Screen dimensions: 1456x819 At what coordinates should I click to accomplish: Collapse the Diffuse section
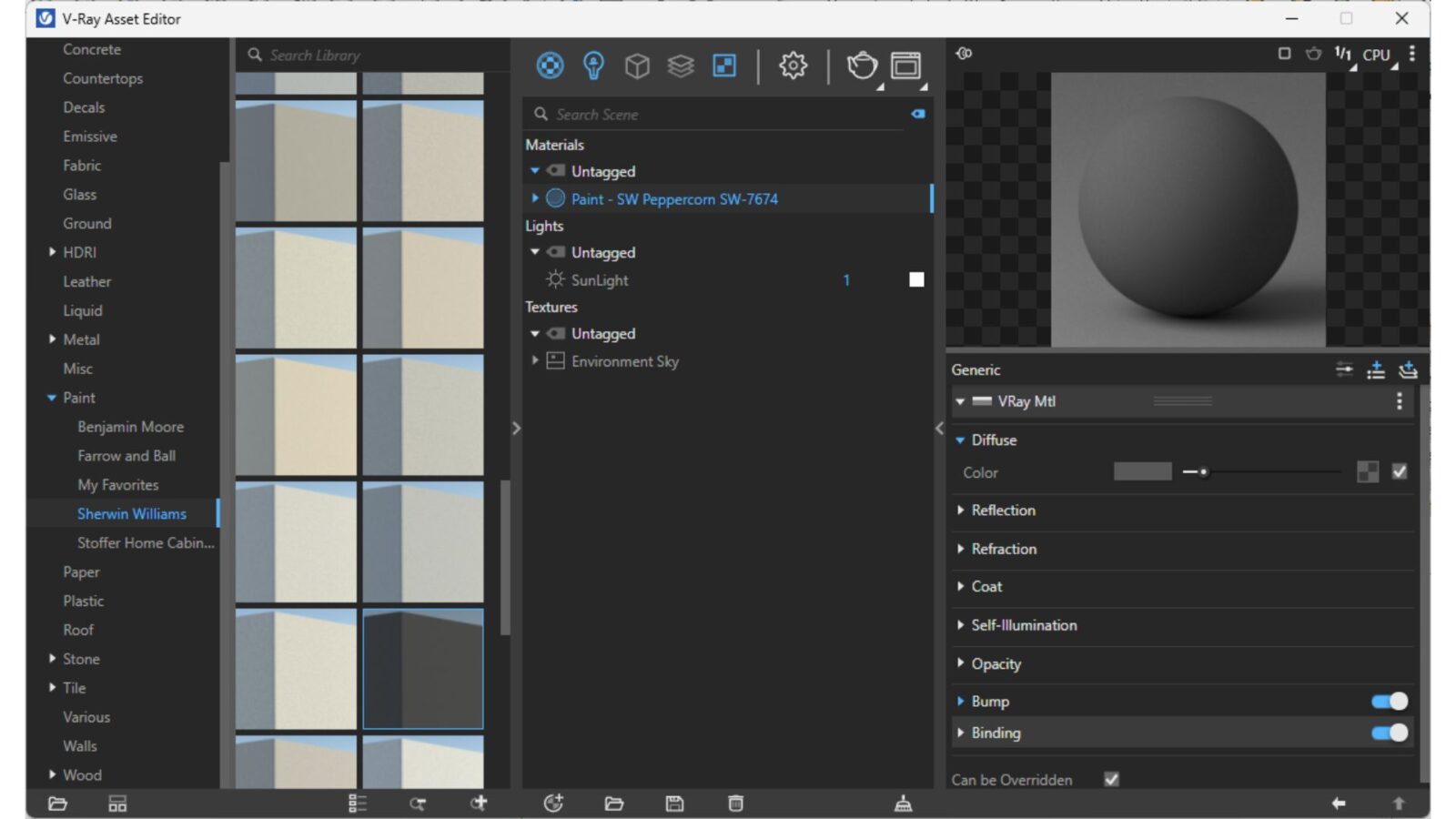[960, 440]
